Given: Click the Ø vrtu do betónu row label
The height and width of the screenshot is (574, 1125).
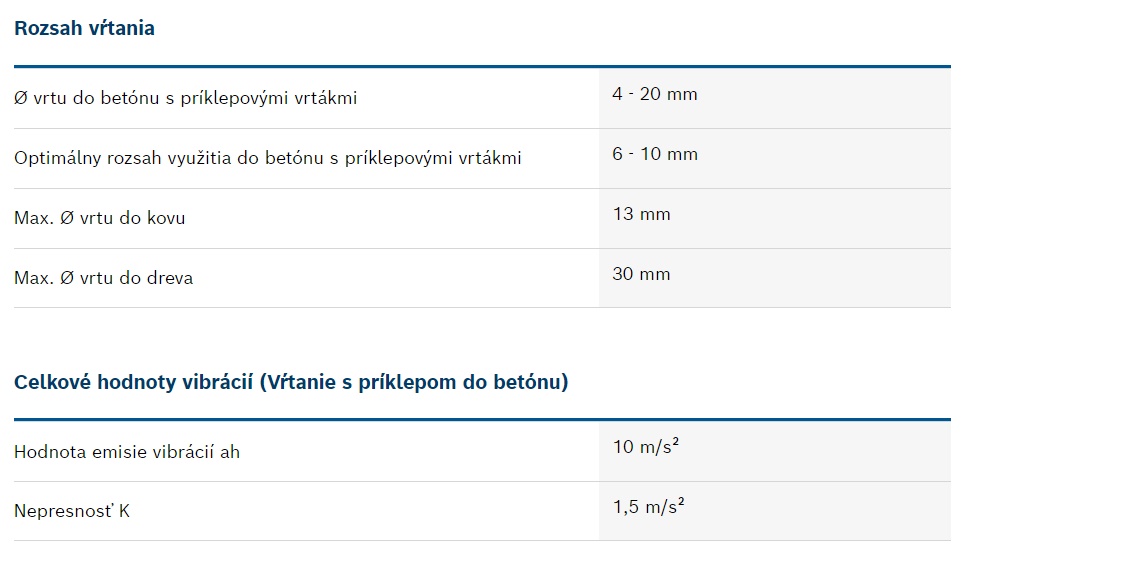Looking at the screenshot, I should (x=186, y=98).
